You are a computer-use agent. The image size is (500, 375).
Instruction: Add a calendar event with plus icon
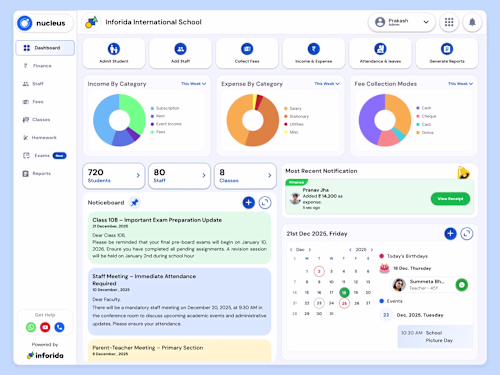(x=450, y=234)
